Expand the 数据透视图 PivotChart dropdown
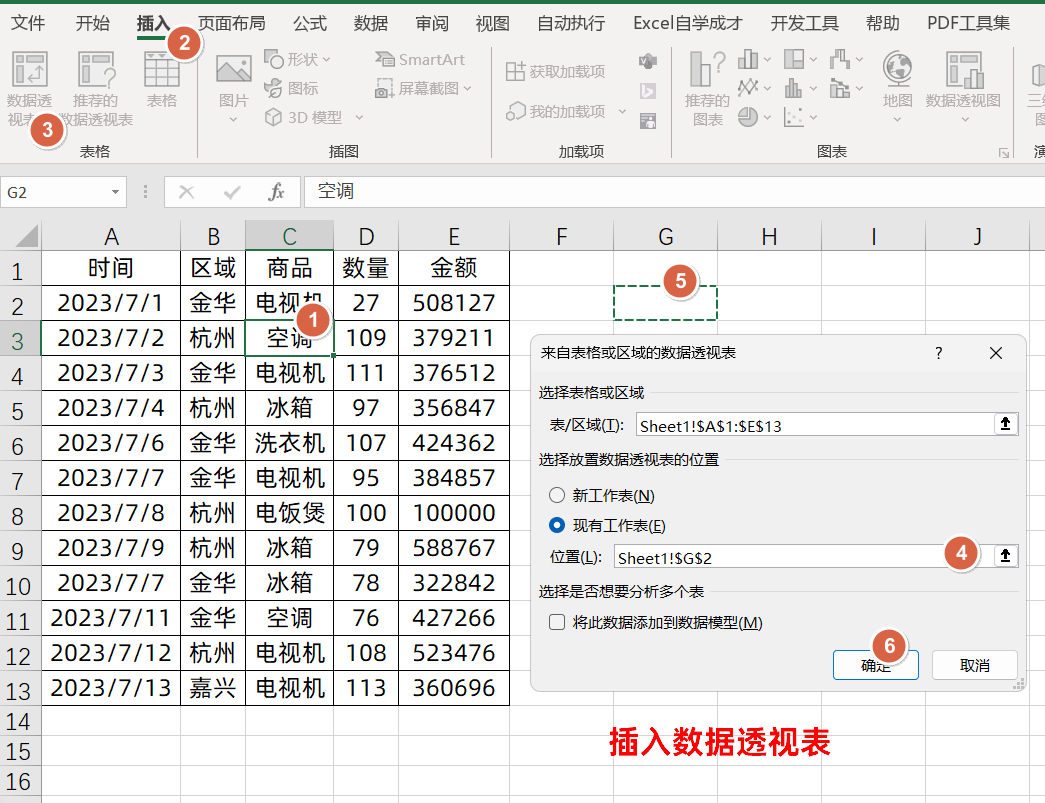This screenshot has height=803, width=1045. (x=964, y=120)
